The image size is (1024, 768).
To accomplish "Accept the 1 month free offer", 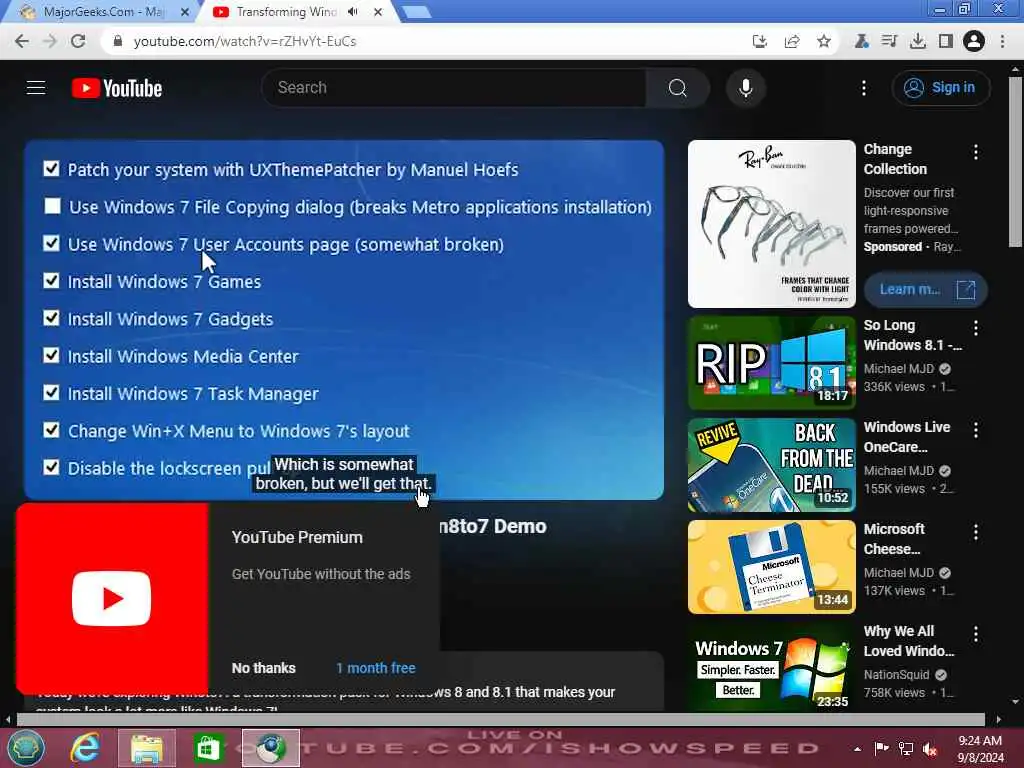I will [376, 668].
